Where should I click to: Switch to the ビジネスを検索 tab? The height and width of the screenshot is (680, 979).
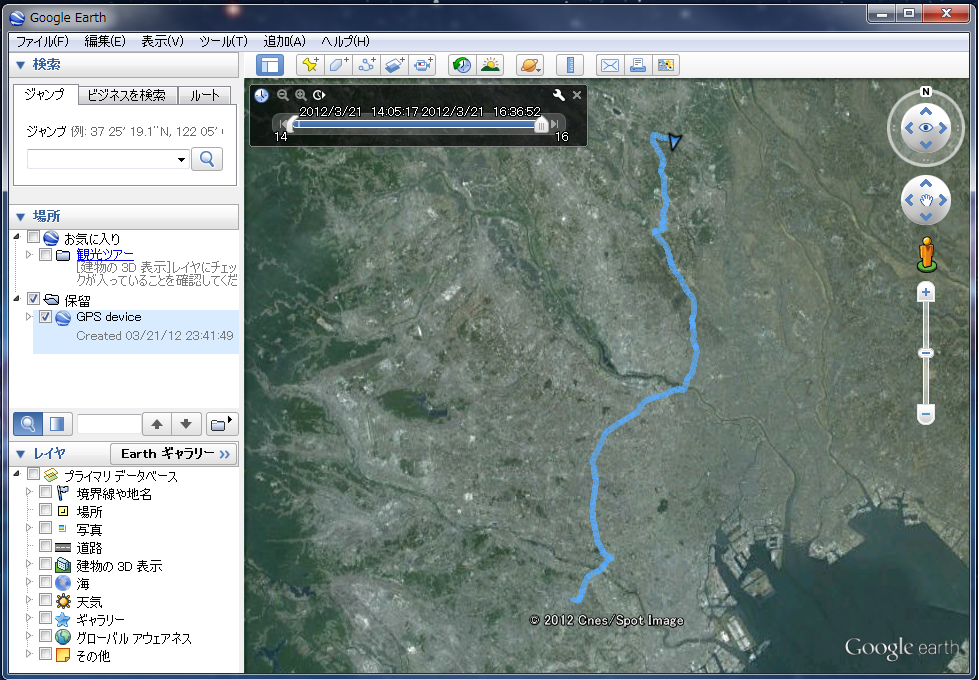coord(127,95)
